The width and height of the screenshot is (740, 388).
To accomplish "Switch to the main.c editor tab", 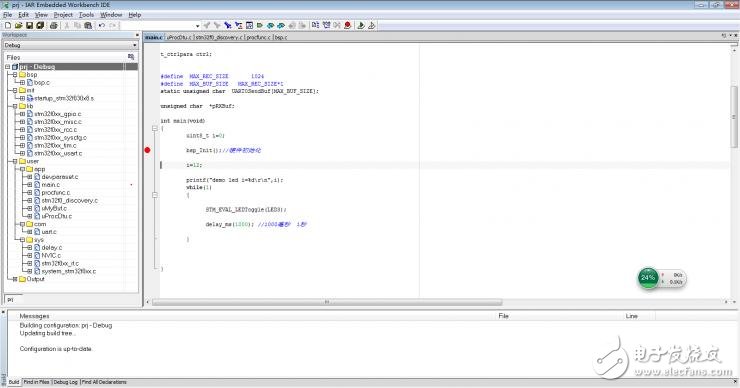I will coord(153,37).
